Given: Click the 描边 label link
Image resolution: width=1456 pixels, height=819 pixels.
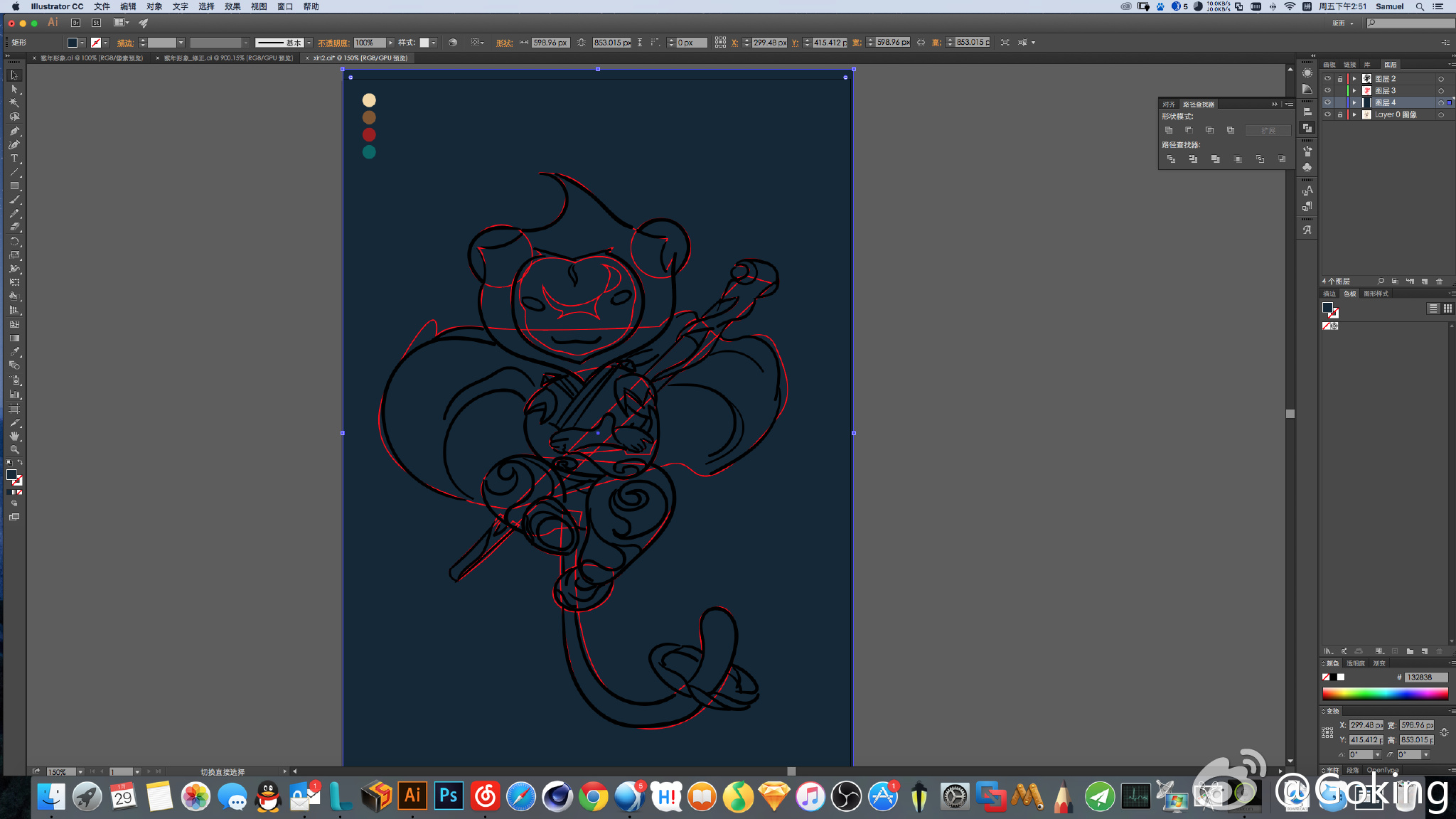Looking at the screenshot, I should coord(126,43).
